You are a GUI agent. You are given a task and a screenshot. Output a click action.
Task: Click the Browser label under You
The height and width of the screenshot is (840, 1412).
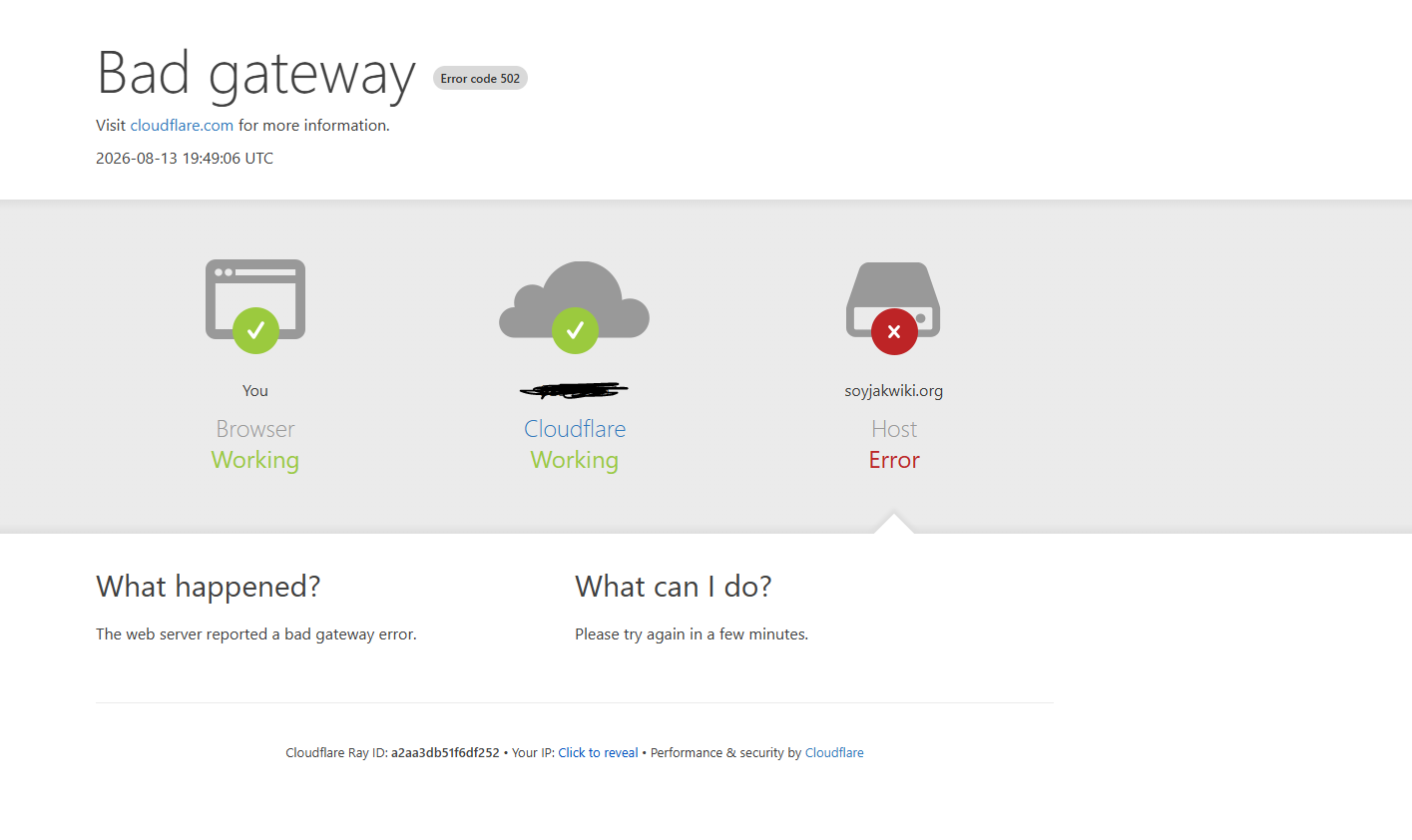pyautogui.click(x=255, y=429)
